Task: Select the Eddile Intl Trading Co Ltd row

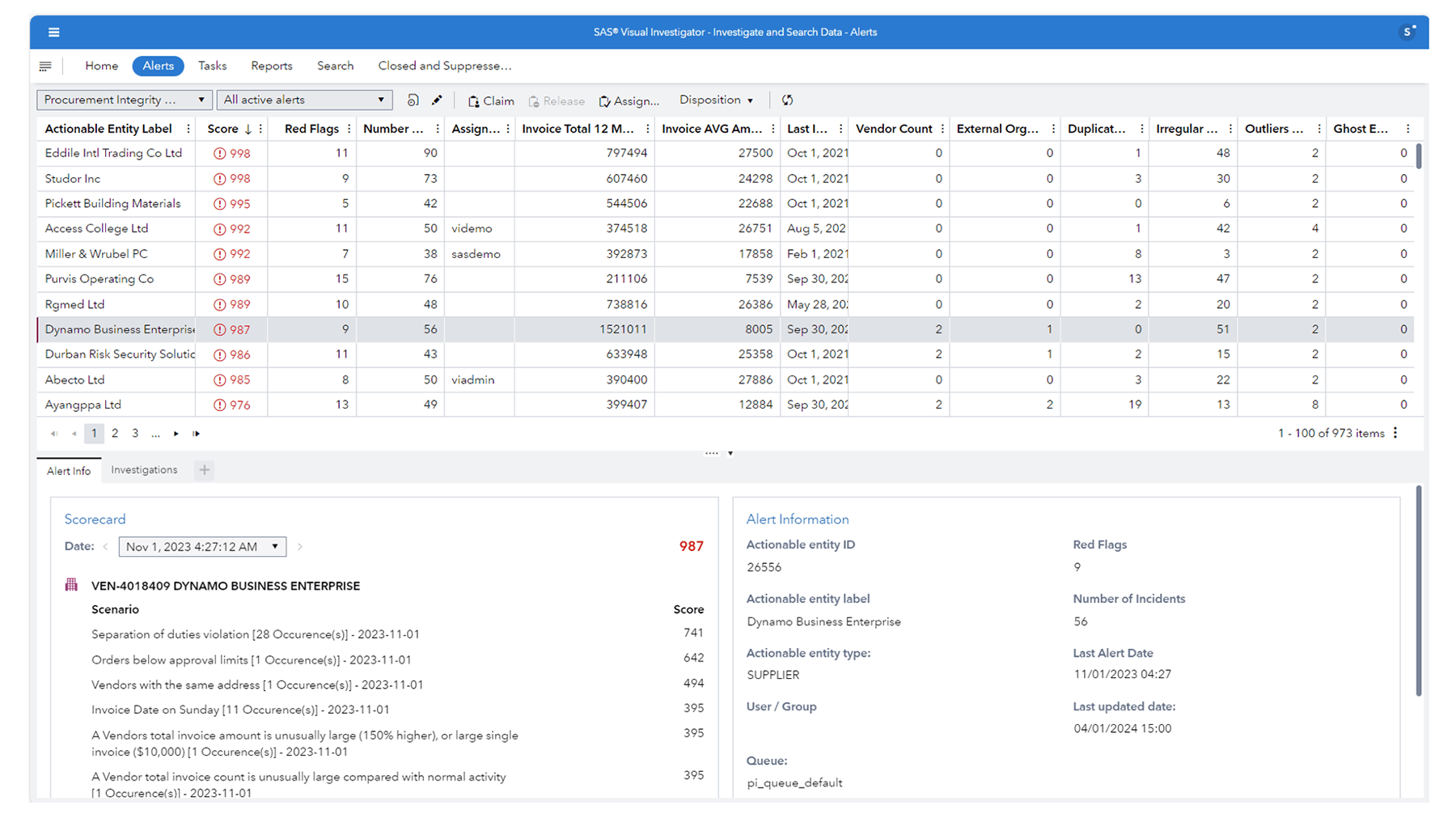Action: pyautogui.click(x=113, y=153)
